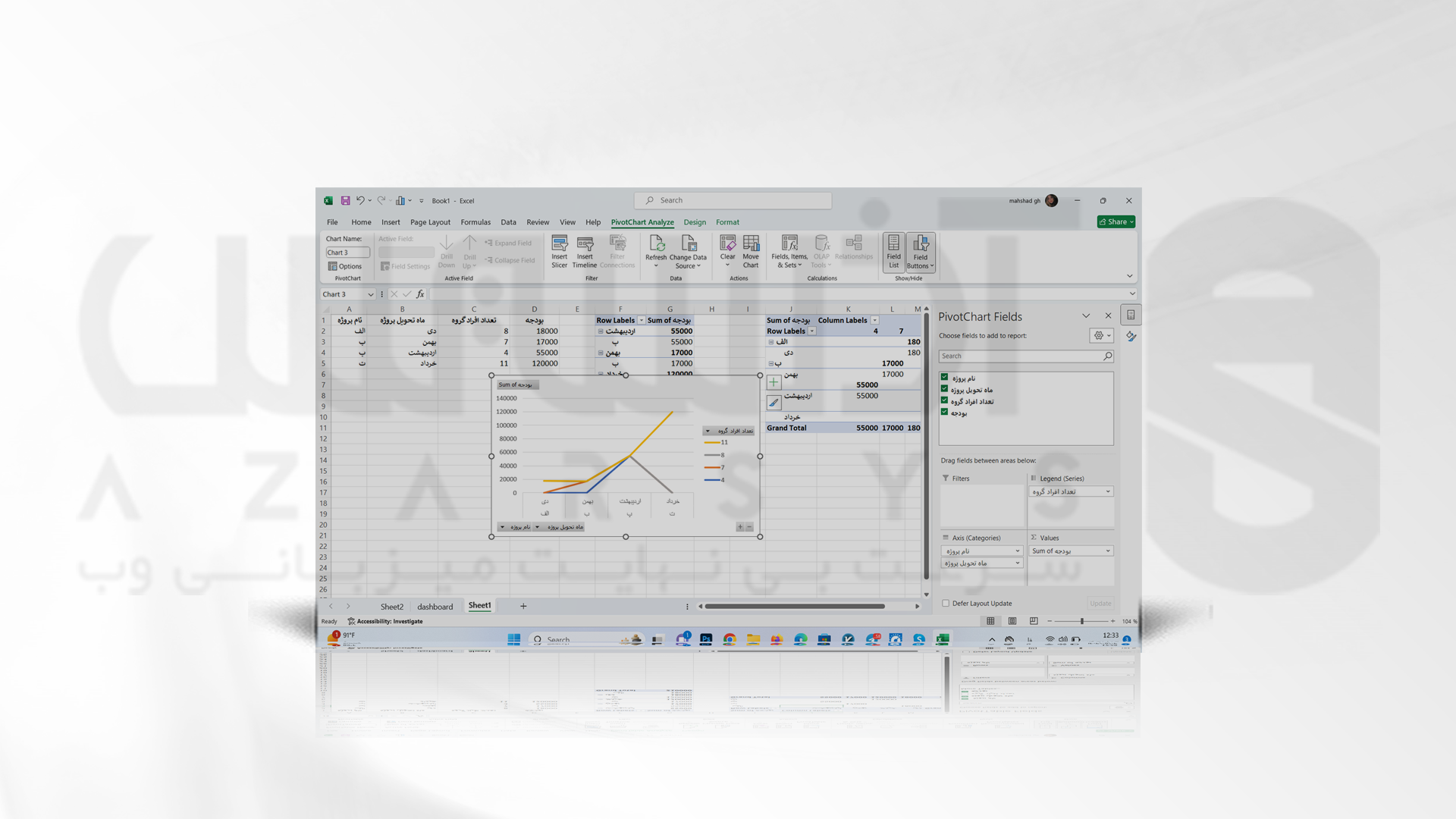Image resolution: width=1456 pixels, height=819 pixels.
Task: Toggle ماه تحویل پروژه checkbox in fields
Action: click(944, 389)
